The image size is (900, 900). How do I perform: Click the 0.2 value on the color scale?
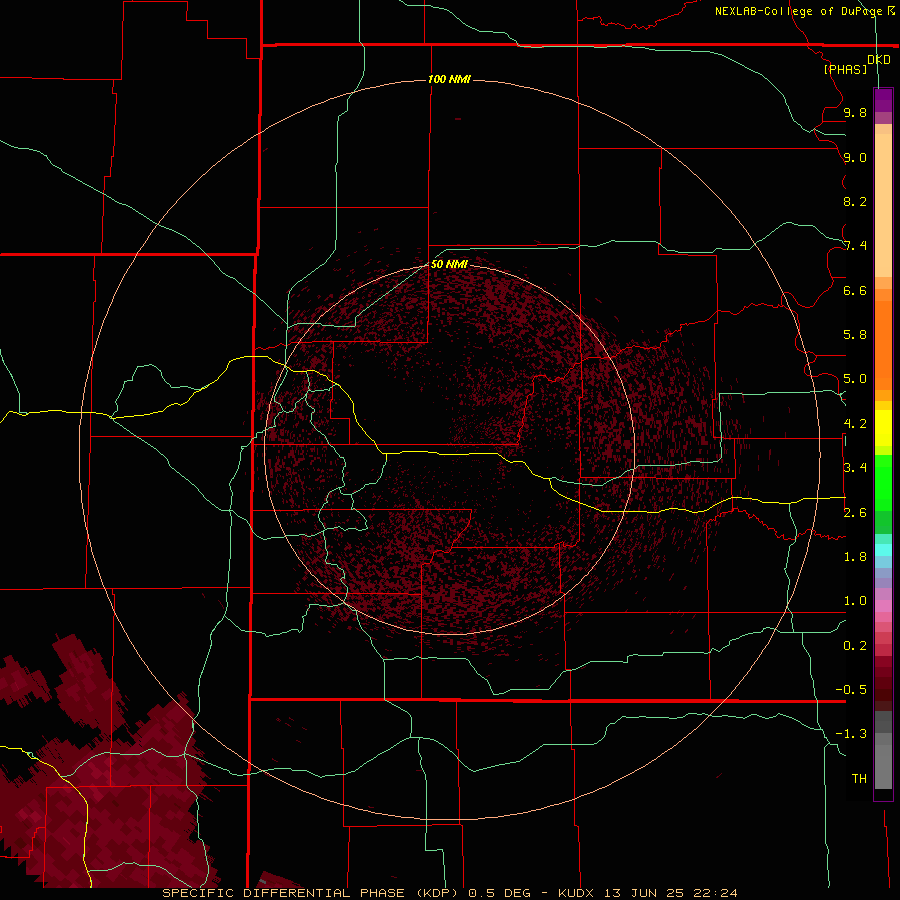pyautogui.click(x=855, y=646)
